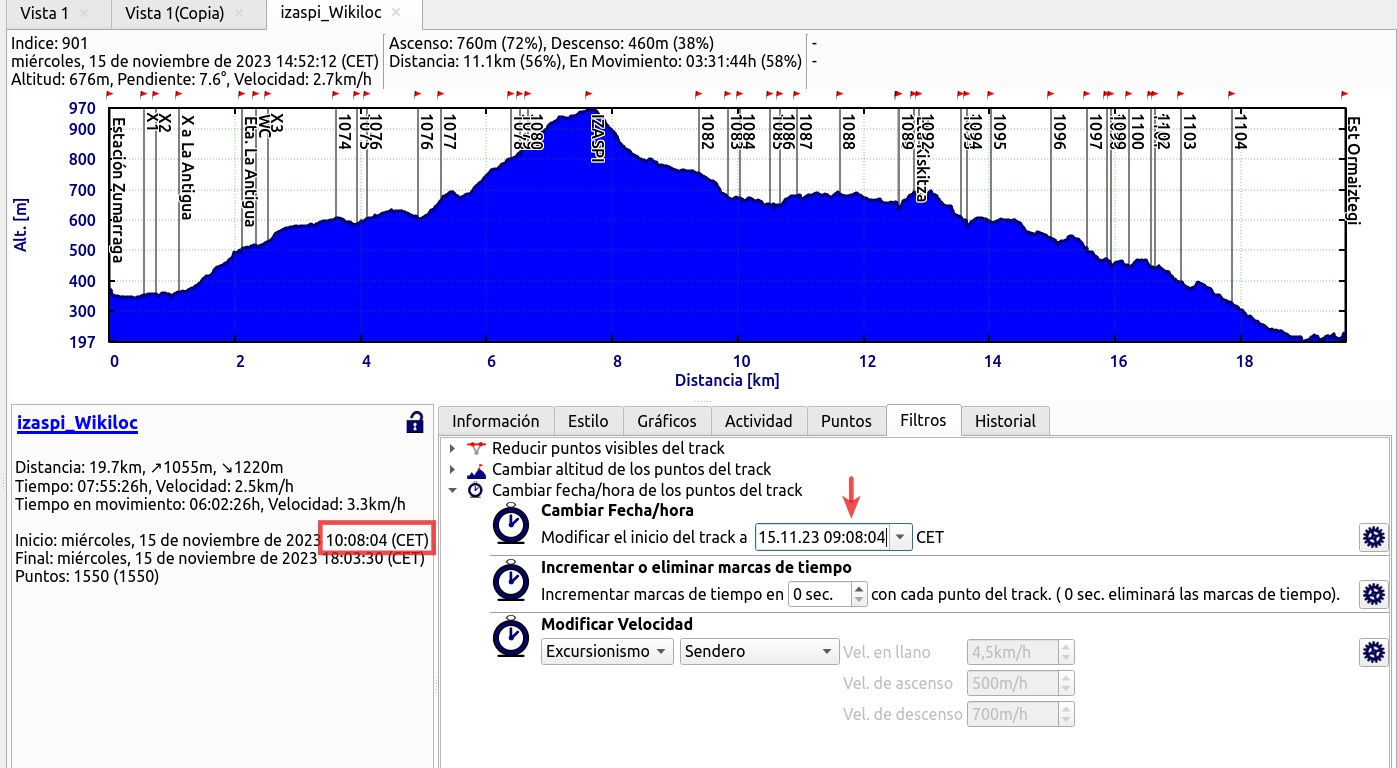Close the izaspi_Wikiloc tab

[396, 13]
